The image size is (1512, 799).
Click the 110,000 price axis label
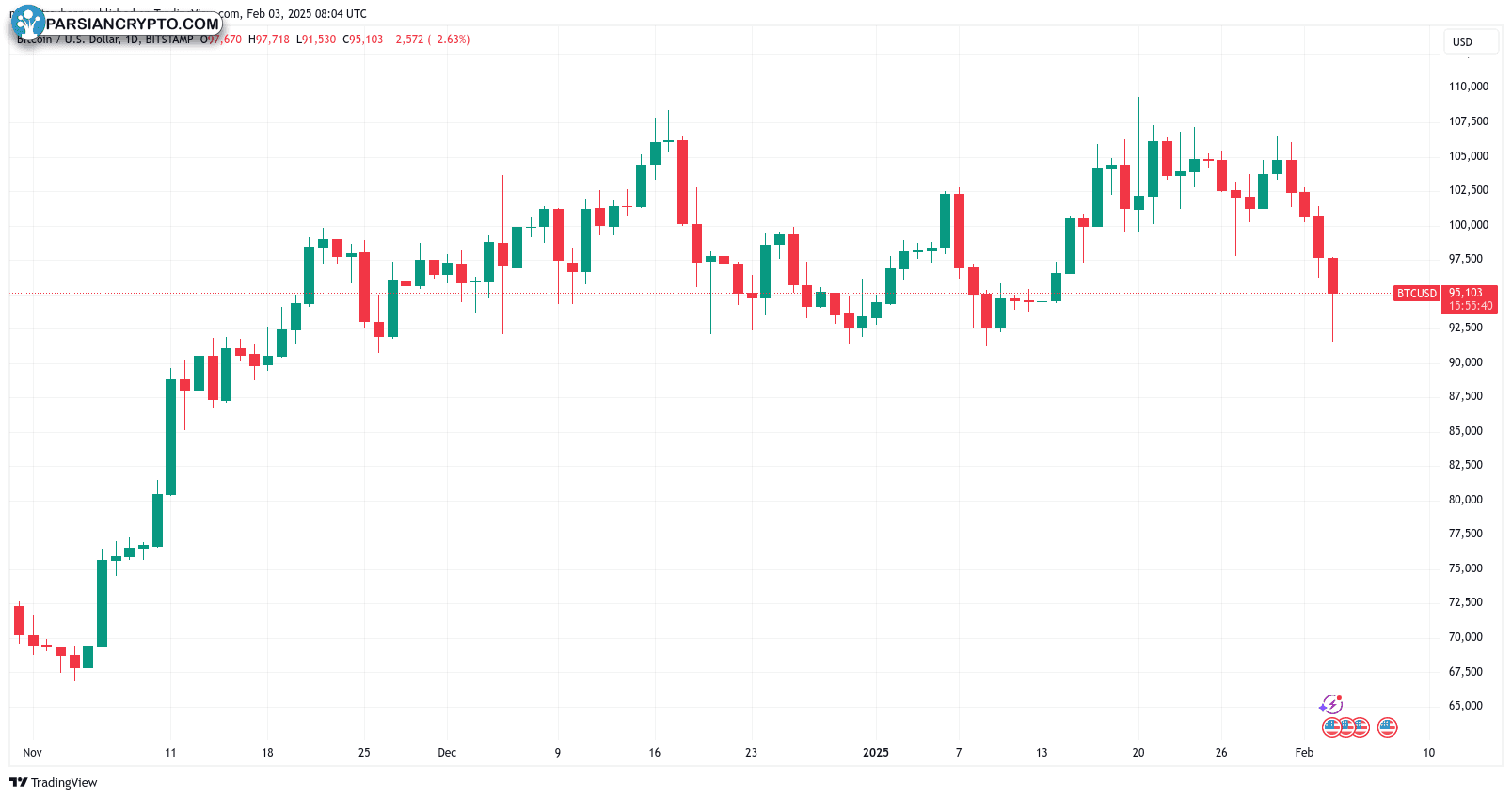pos(1469,87)
